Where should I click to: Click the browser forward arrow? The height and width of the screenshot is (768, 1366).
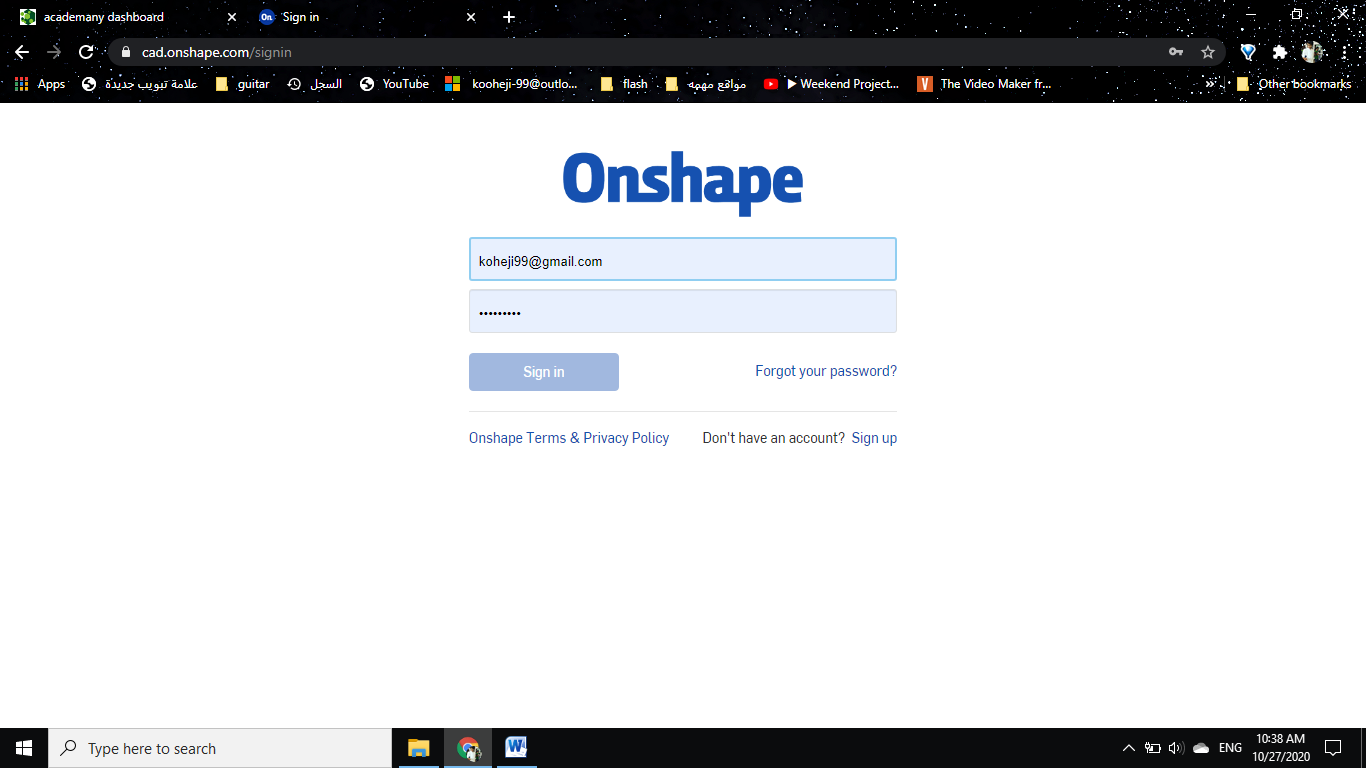(54, 52)
